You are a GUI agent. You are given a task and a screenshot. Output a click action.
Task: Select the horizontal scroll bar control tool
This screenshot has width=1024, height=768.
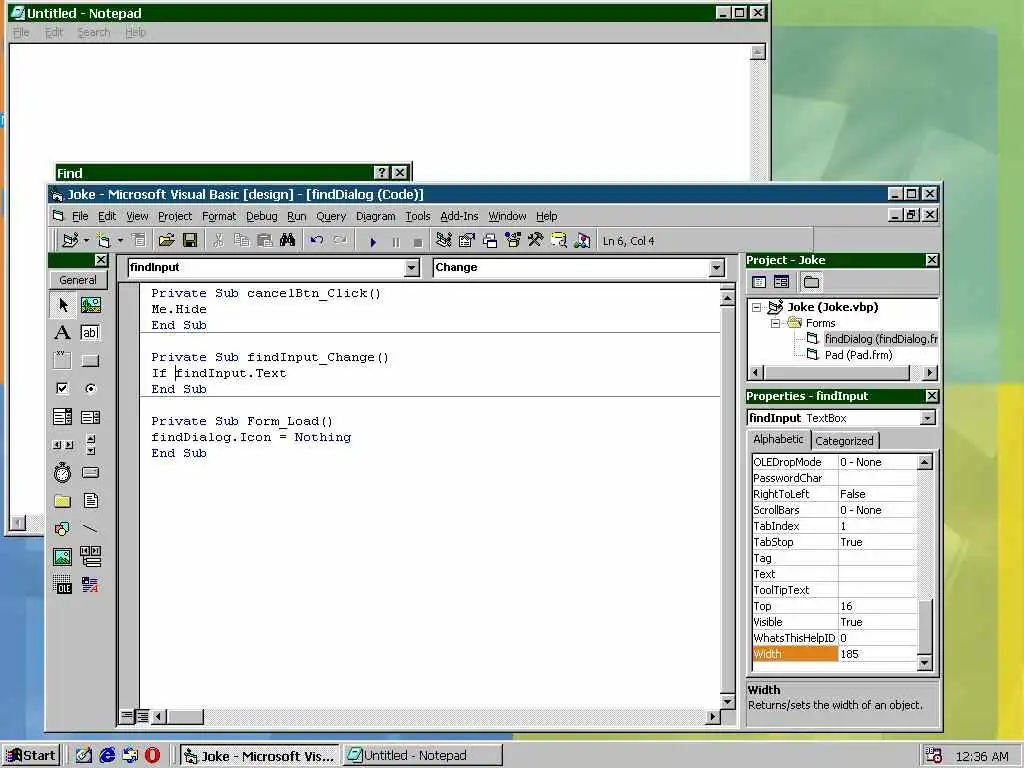[63, 445]
